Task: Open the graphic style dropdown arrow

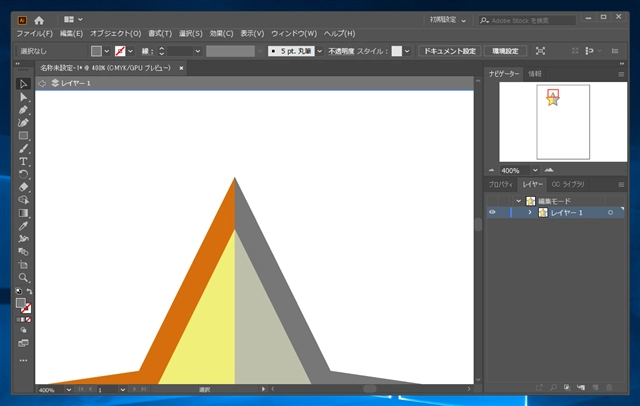Action: [x=407, y=51]
